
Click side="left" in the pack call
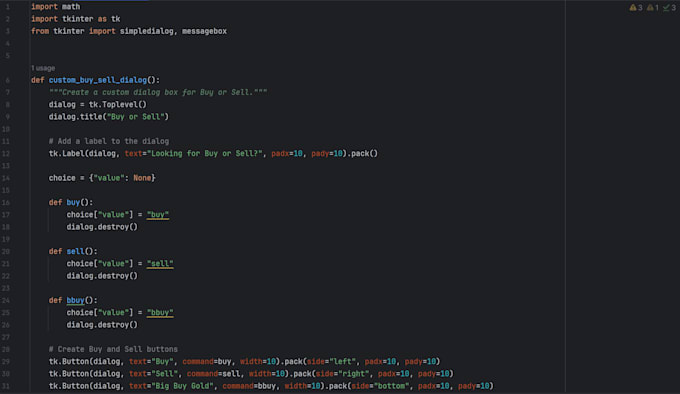(x=331, y=361)
